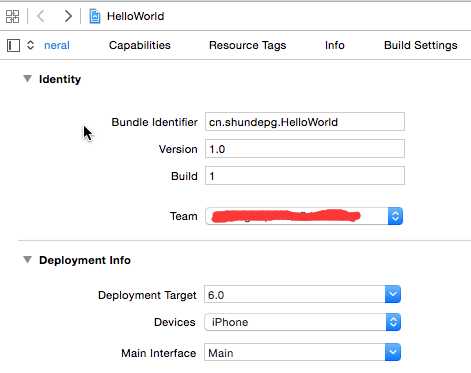
Task: Click the Deployment Info heading
Action: 85,260
